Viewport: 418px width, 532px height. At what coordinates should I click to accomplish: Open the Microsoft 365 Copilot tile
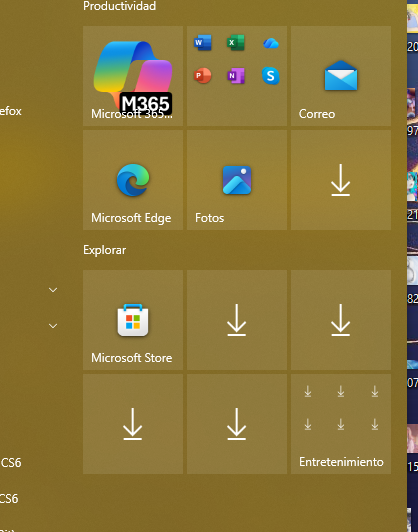133,76
